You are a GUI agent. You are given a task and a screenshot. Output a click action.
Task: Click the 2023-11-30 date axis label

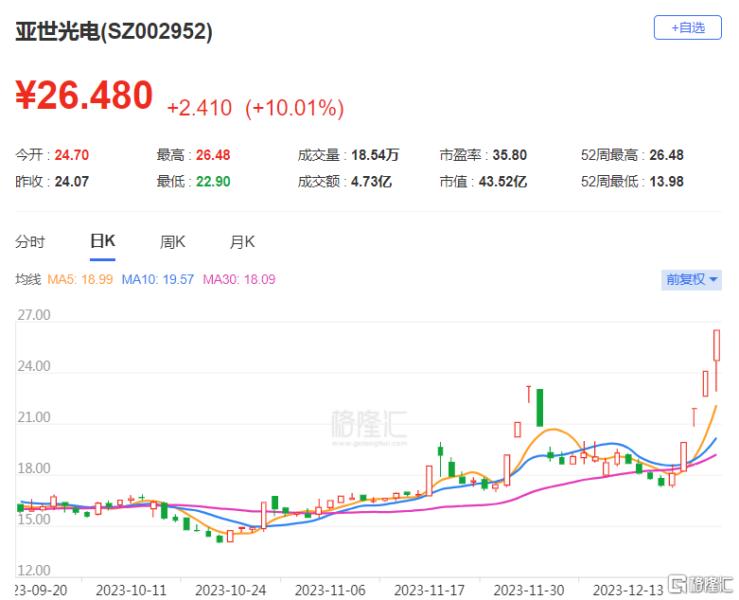click(529, 590)
